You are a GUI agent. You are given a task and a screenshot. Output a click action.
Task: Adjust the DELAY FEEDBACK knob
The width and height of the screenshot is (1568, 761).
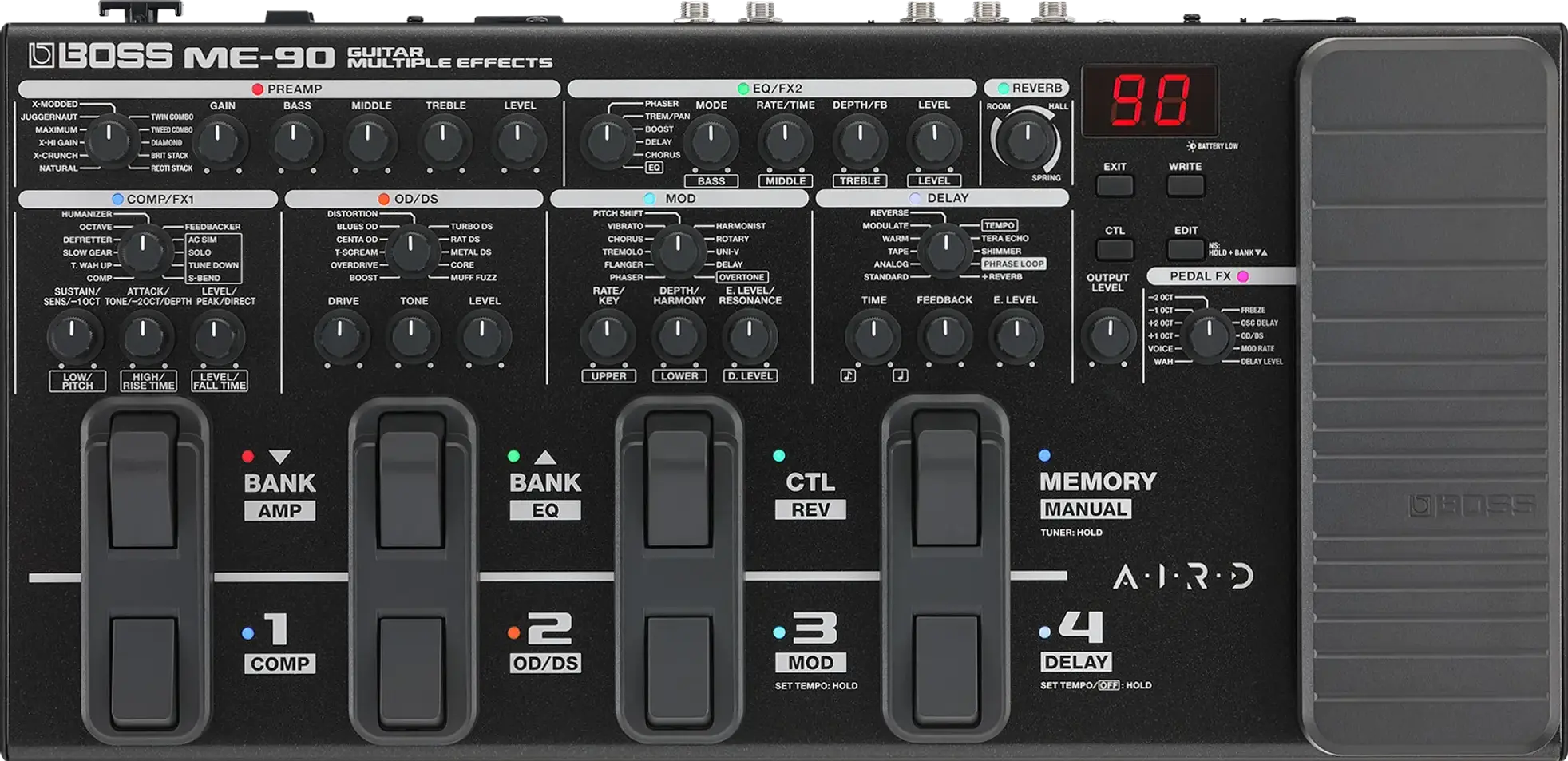[x=944, y=335]
